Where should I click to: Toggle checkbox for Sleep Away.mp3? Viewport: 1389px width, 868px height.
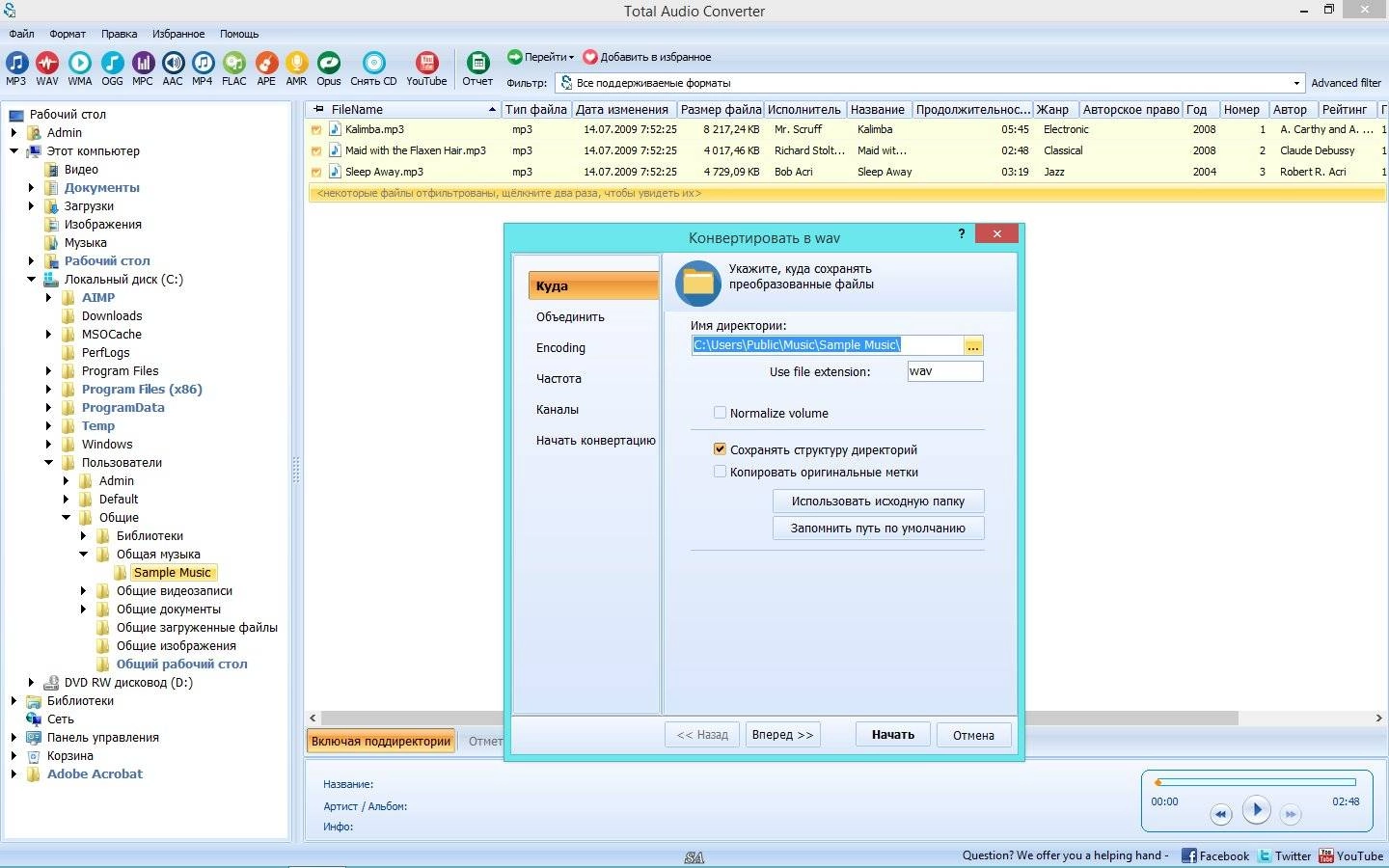tap(315, 172)
